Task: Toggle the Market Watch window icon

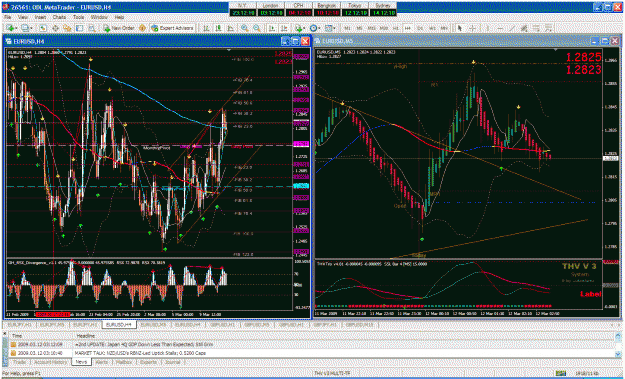Action: 42,28
